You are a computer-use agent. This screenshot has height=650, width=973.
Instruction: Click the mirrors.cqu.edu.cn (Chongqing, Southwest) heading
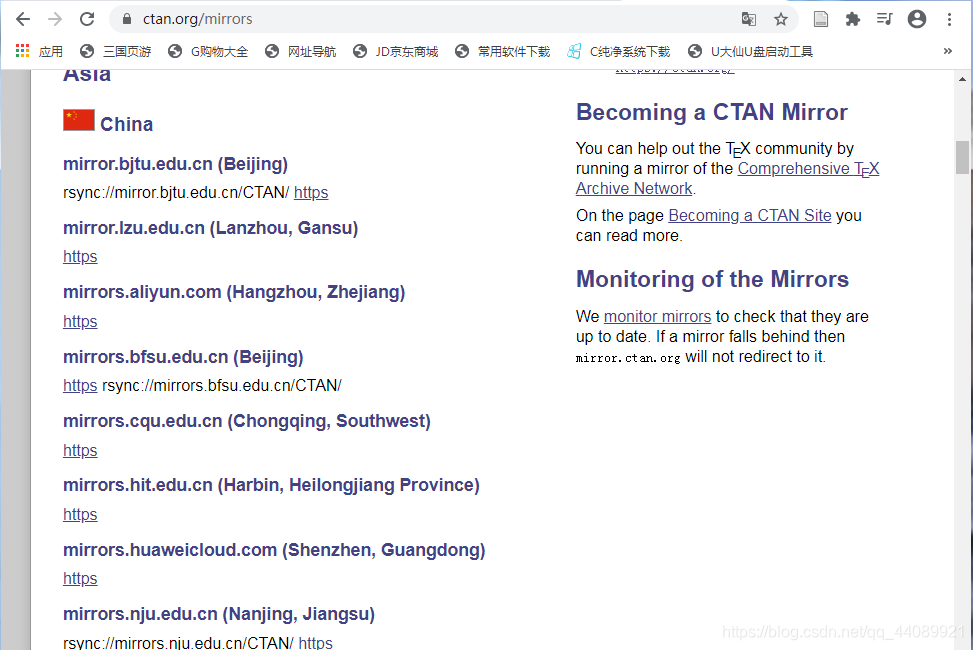[x=247, y=421]
